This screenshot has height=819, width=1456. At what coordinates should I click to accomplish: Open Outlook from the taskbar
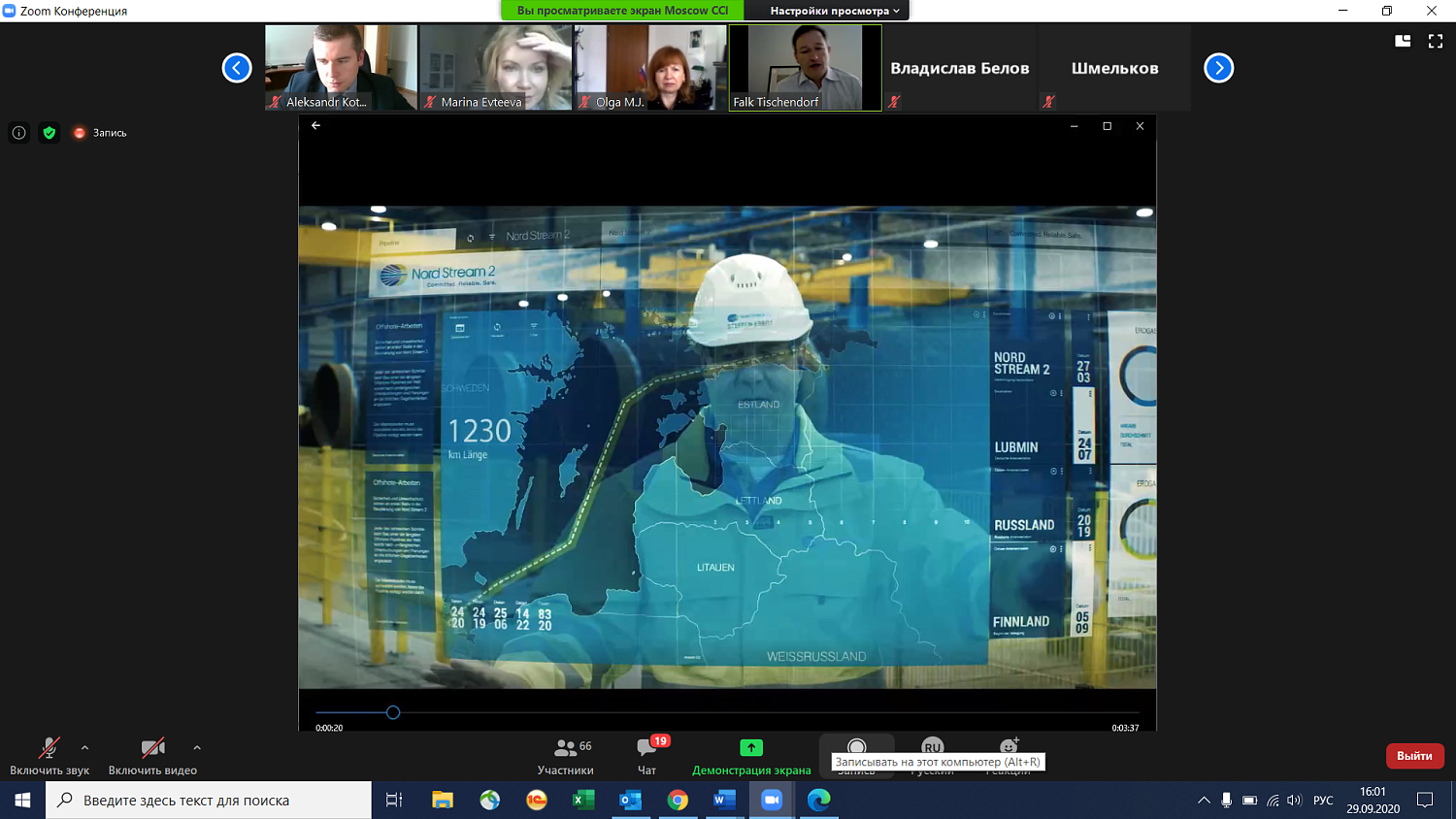point(630,800)
